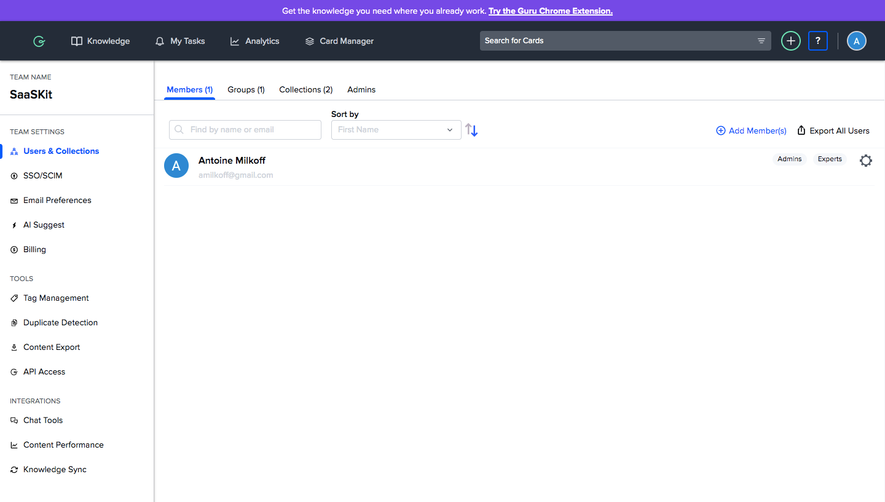Viewport: 885px width, 502px height.
Task: Click the Guru logo icon
Action: coord(39,41)
